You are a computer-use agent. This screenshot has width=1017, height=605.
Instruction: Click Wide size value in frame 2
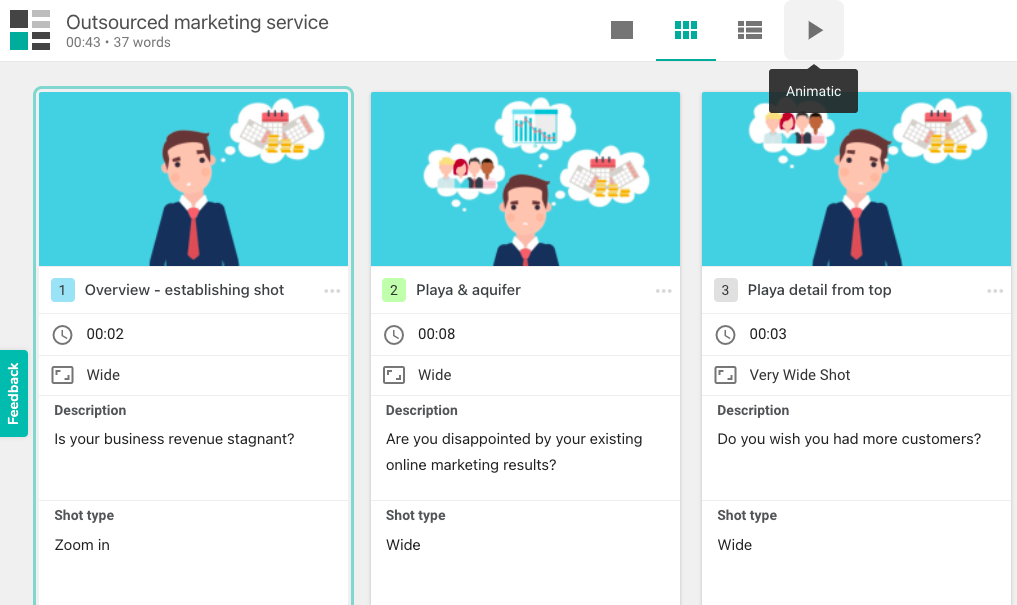click(x=435, y=375)
